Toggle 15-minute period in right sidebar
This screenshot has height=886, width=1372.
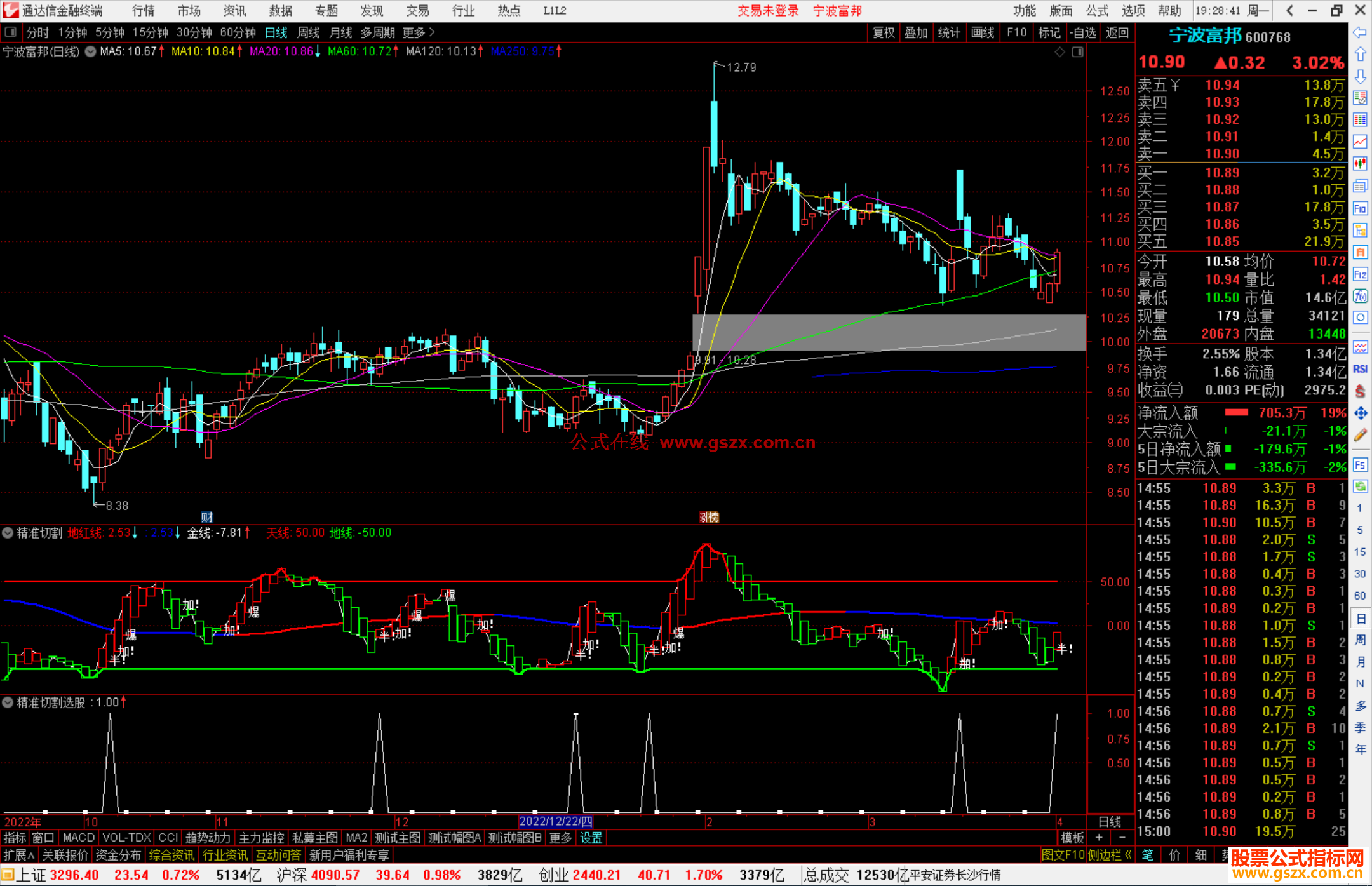tap(1360, 552)
